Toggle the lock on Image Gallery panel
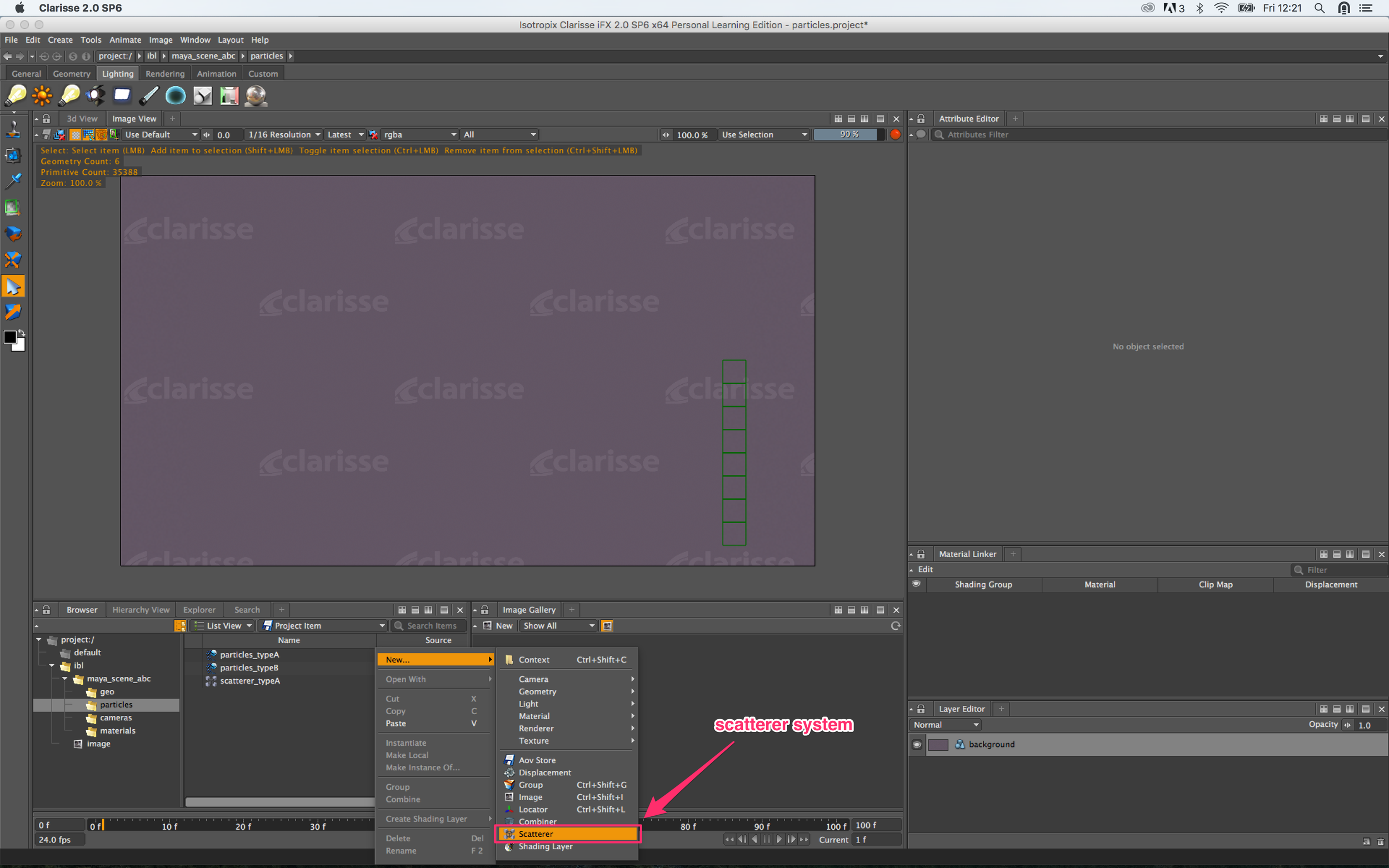This screenshot has width=1389, height=868. (484, 610)
